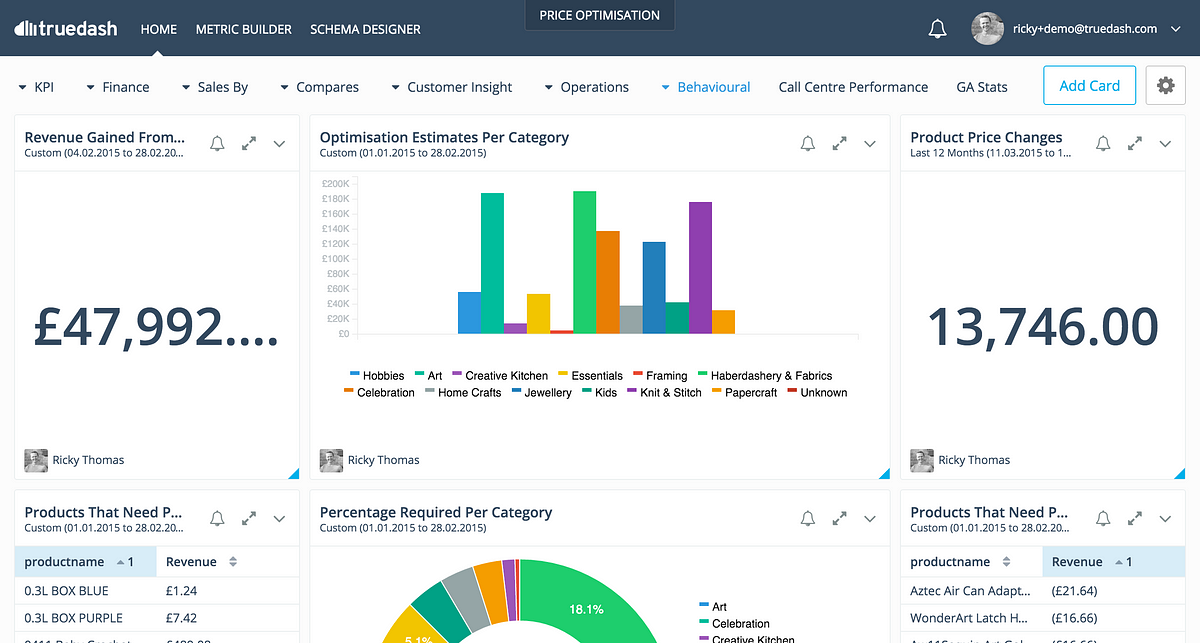
Task: Toggle Celebration series in bar chart legend
Action: click(379, 393)
